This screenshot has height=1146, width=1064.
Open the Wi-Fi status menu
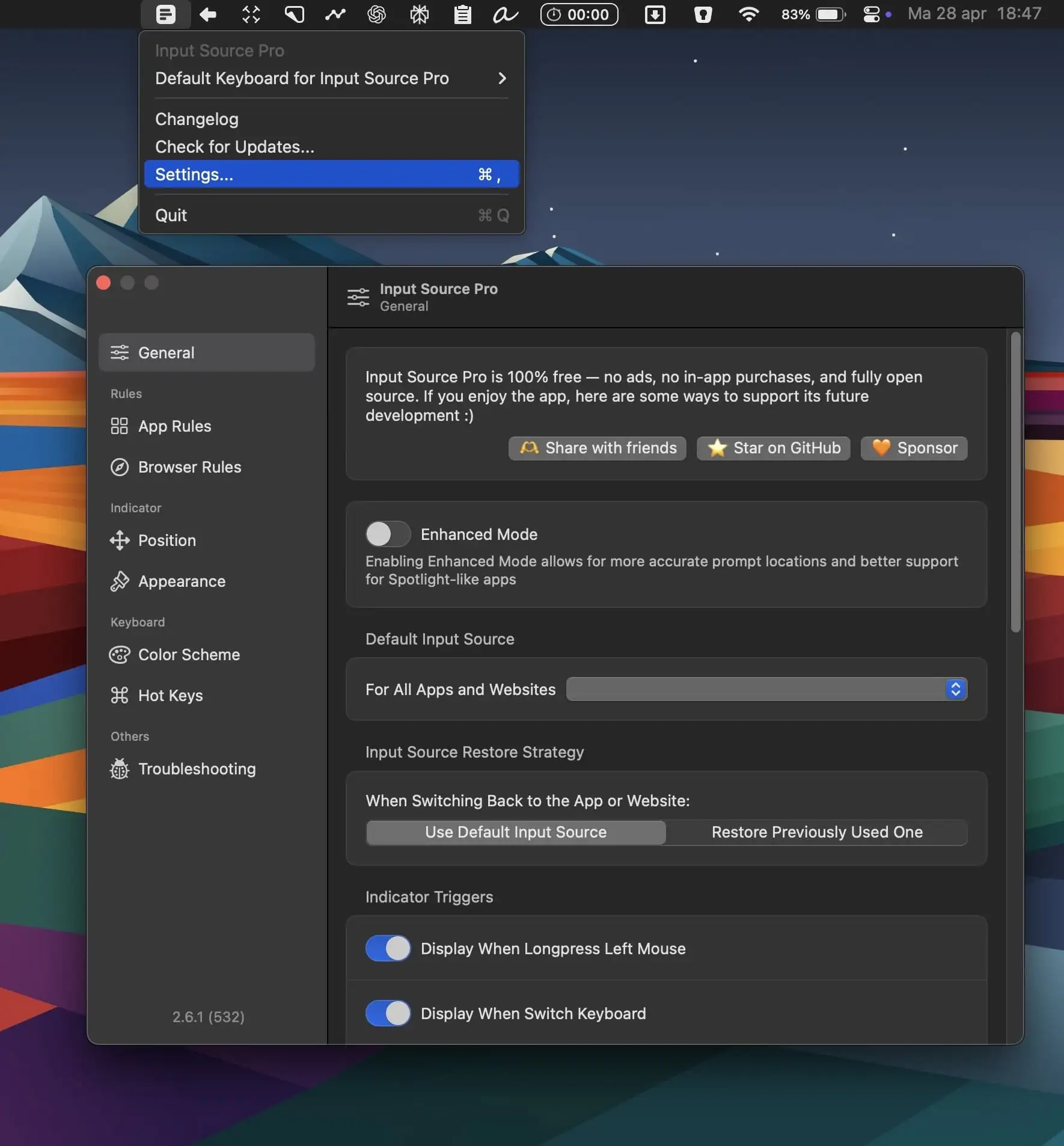(748, 14)
